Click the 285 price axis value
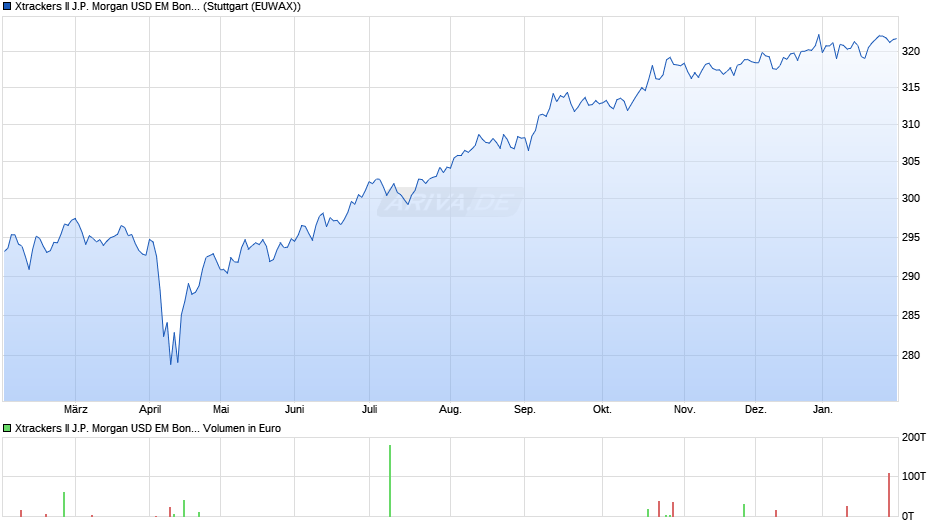 911,315
